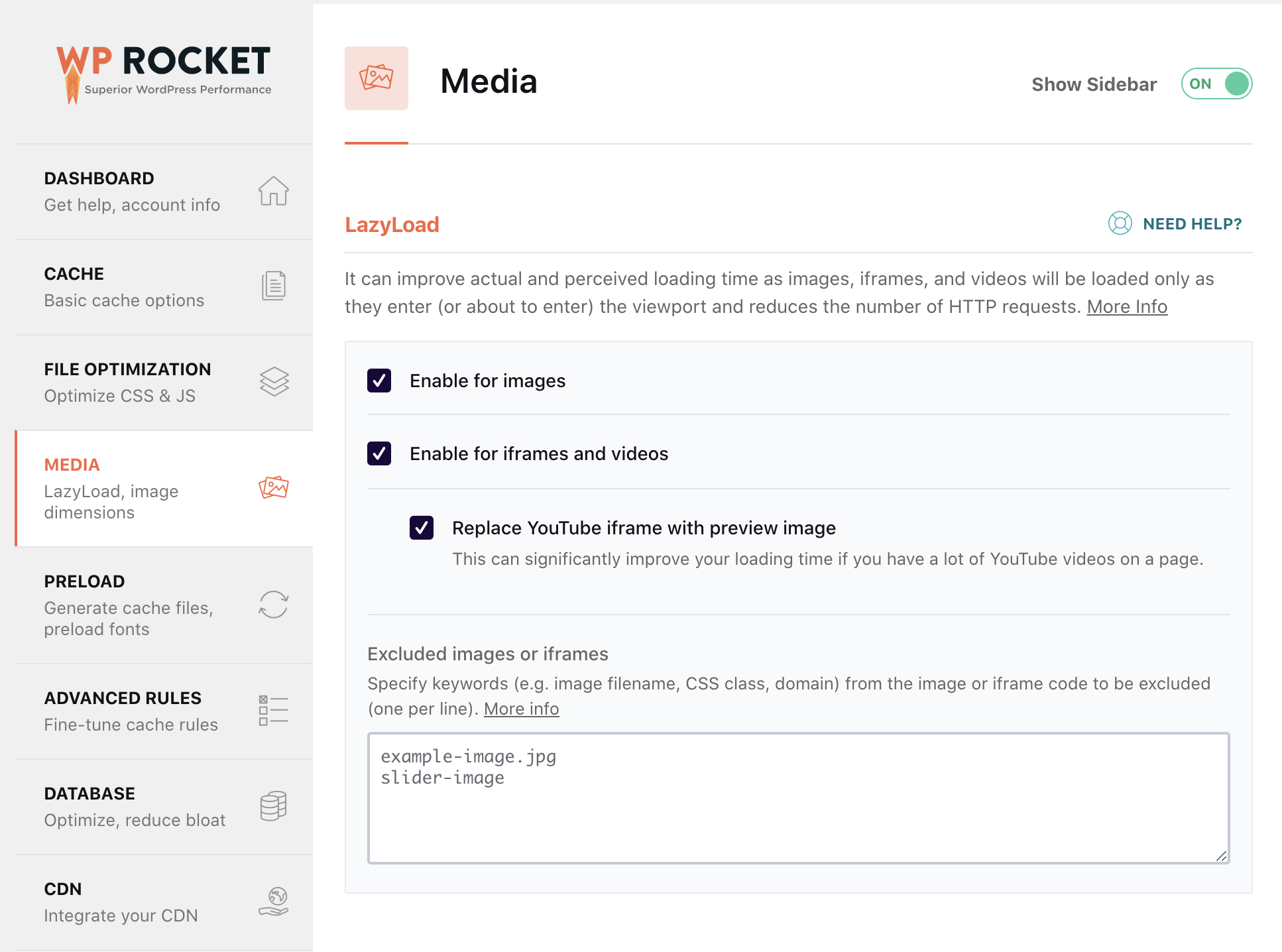Click the Database cylinder icon
This screenshot has width=1282, height=952.
coord(273,805)
